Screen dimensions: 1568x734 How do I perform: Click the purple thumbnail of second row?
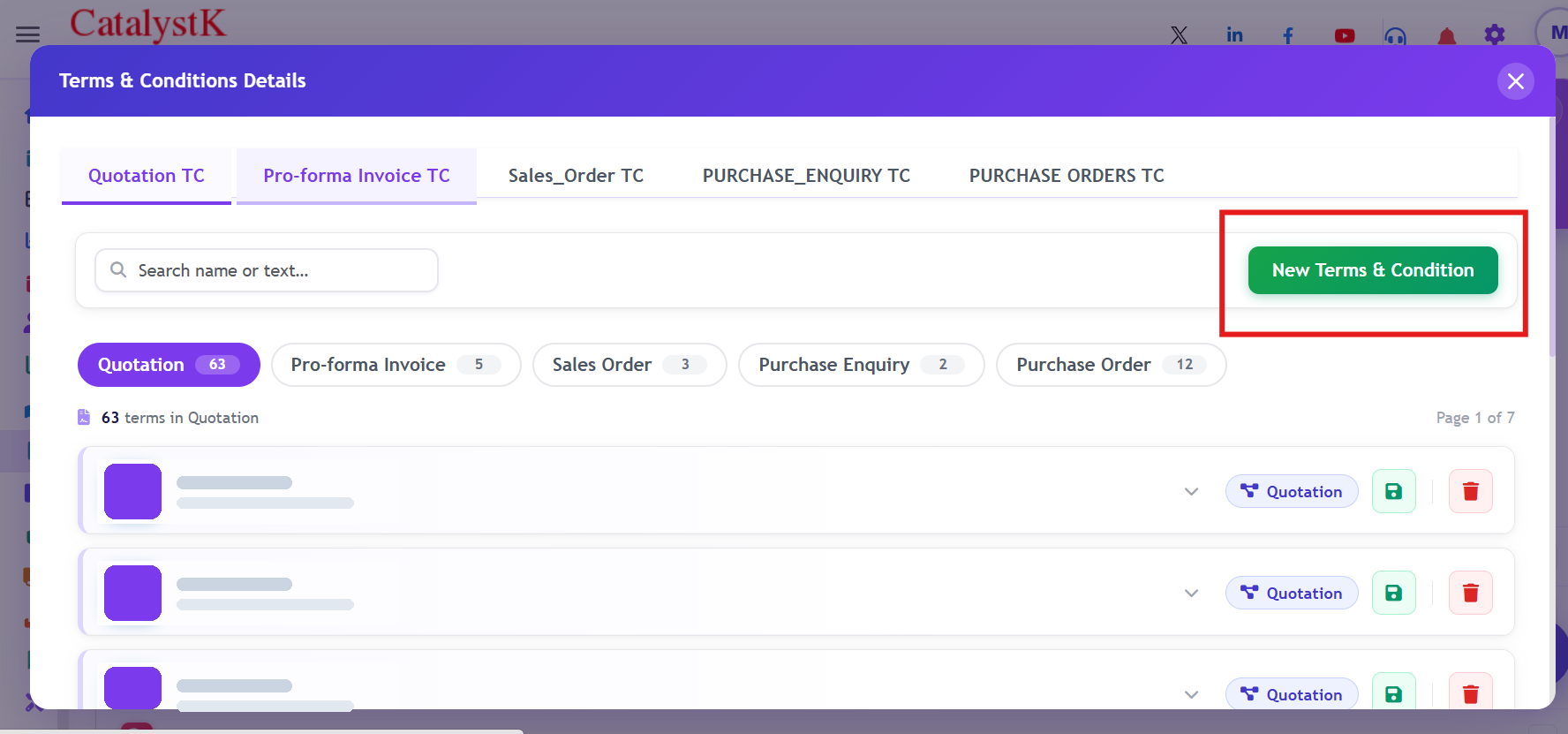tap(132, 593)
